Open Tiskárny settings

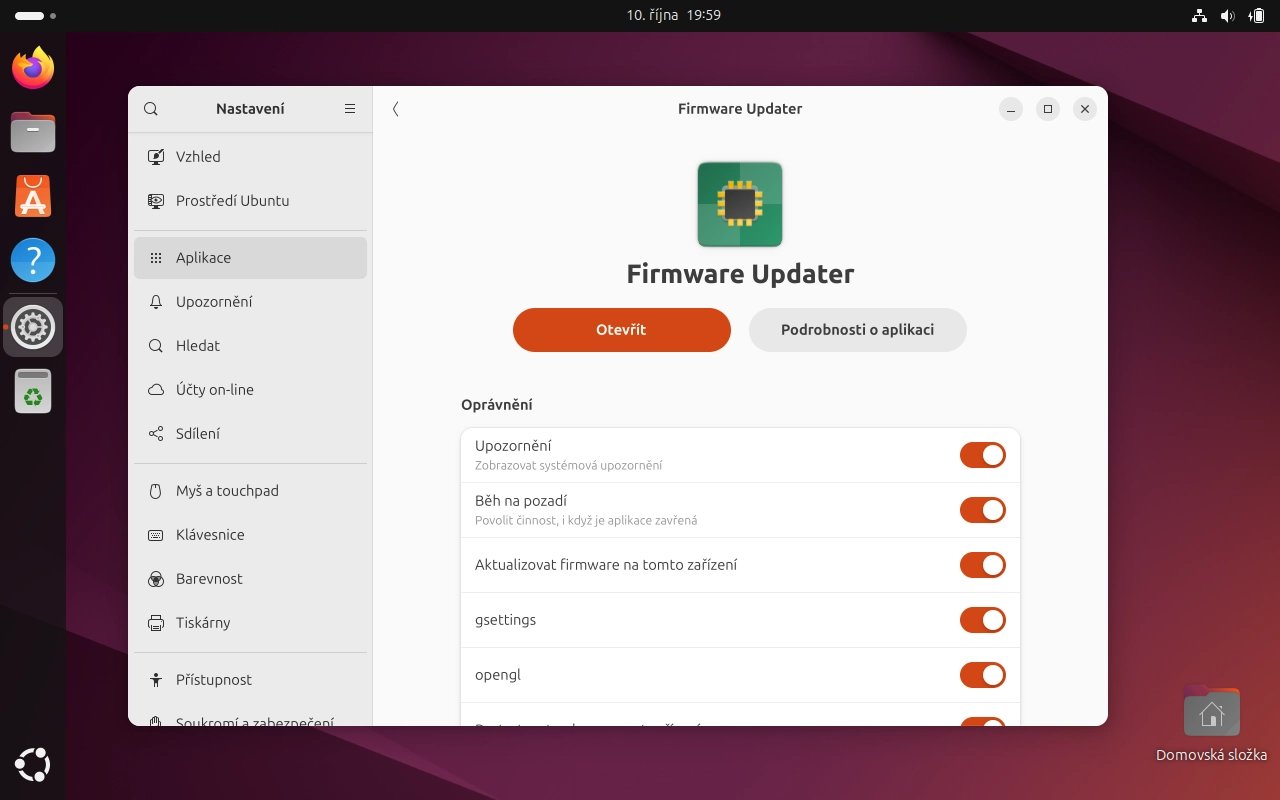tap(250, 623)
